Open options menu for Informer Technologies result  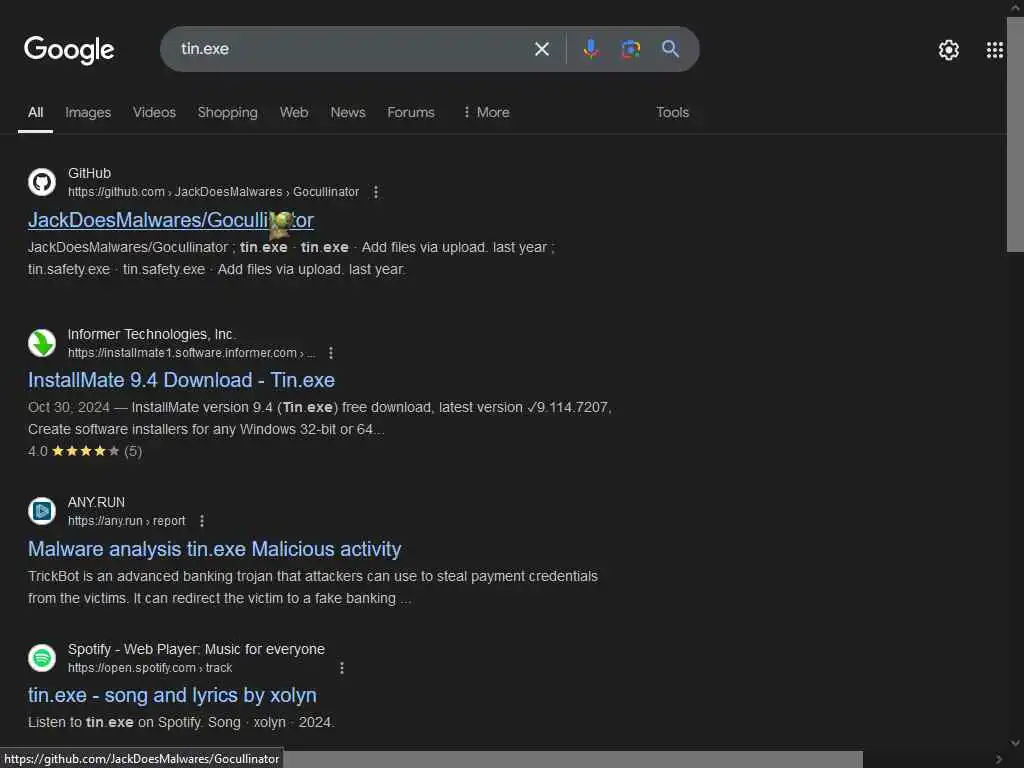[331, 353]
